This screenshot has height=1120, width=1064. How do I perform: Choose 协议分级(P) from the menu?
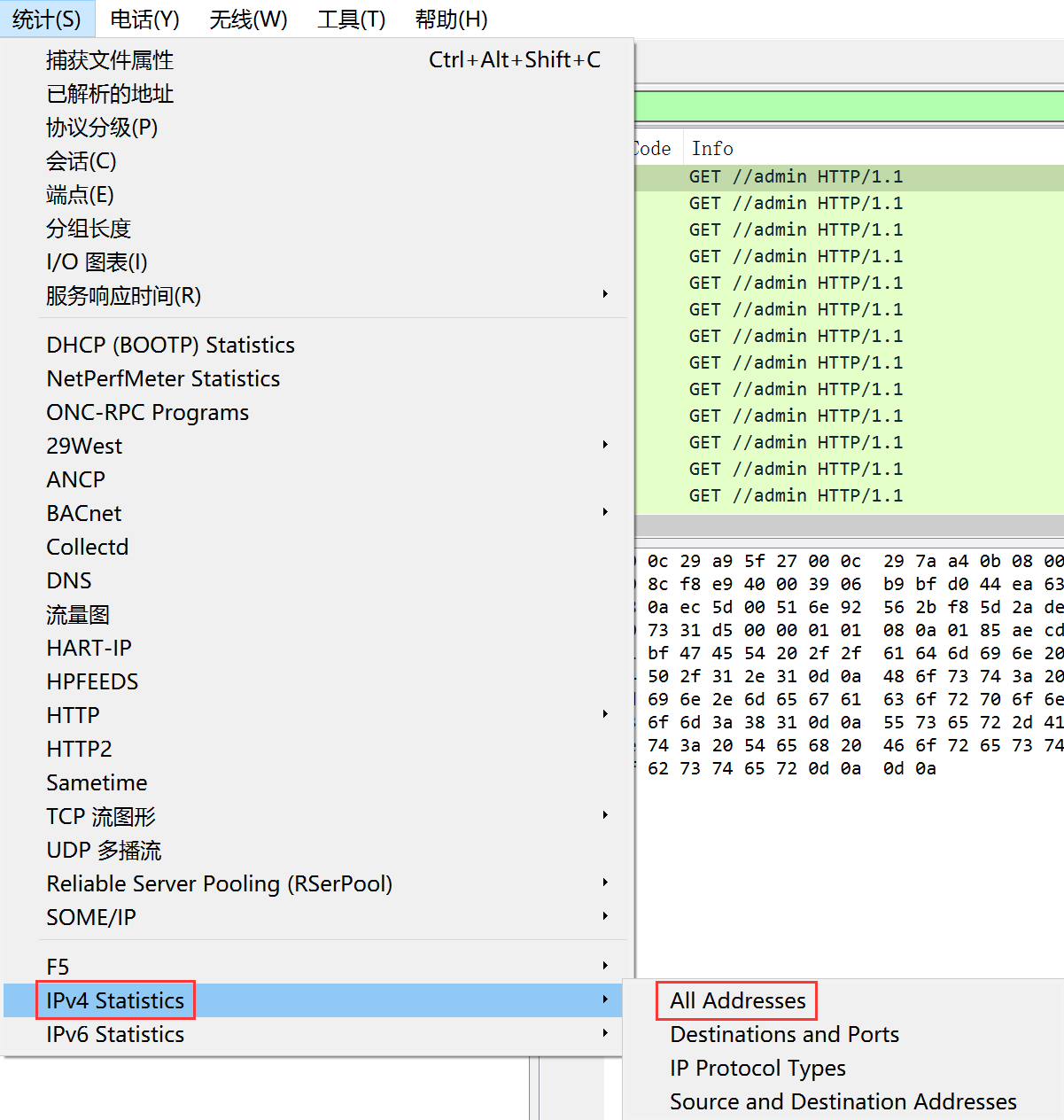[x=102, y=128]
